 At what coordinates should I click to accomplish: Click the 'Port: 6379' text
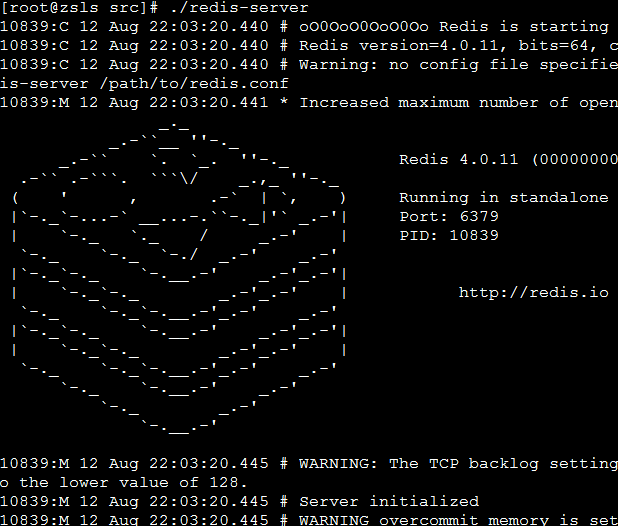click(449, 216)
